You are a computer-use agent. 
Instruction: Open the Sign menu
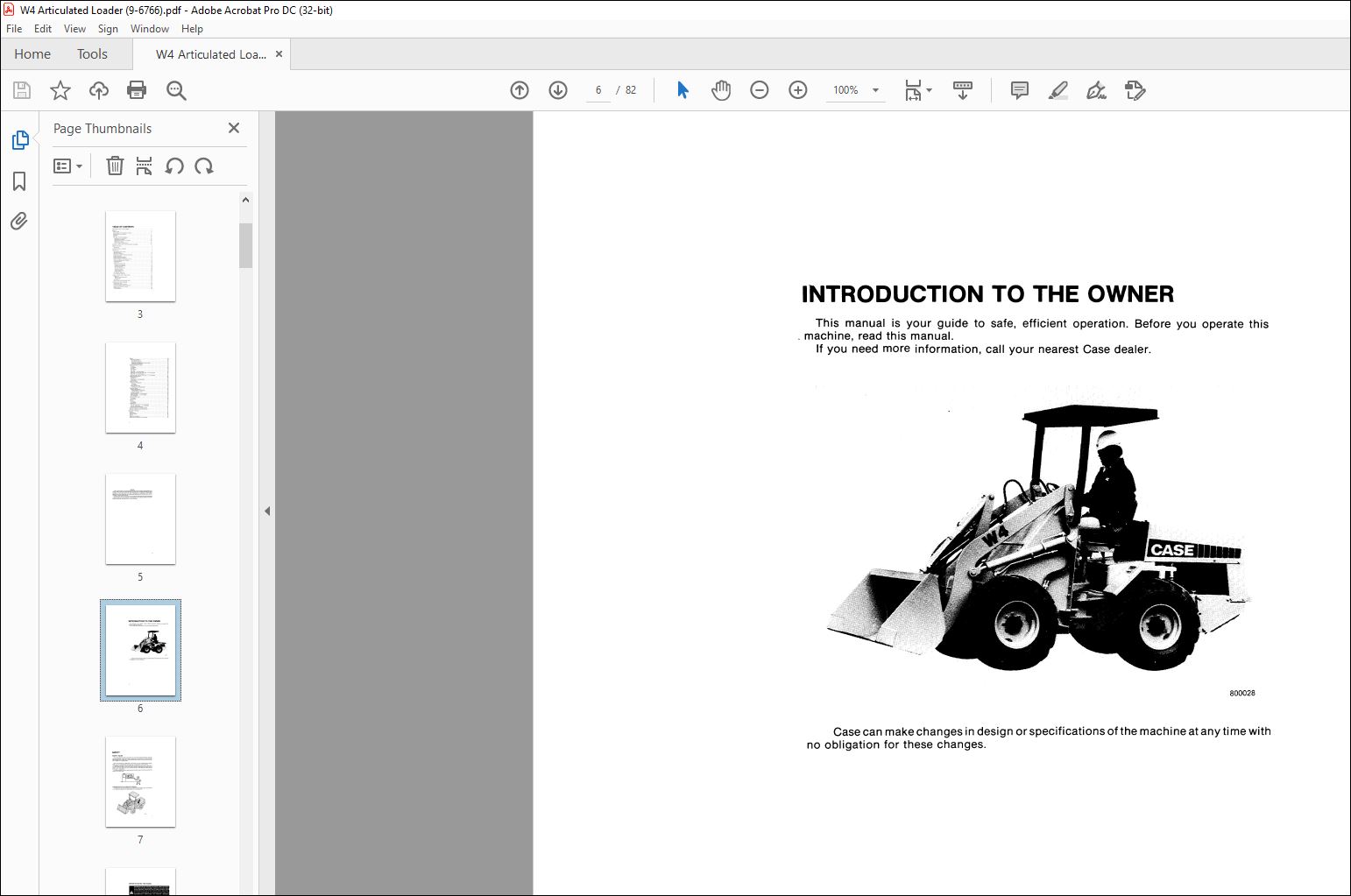108,29
